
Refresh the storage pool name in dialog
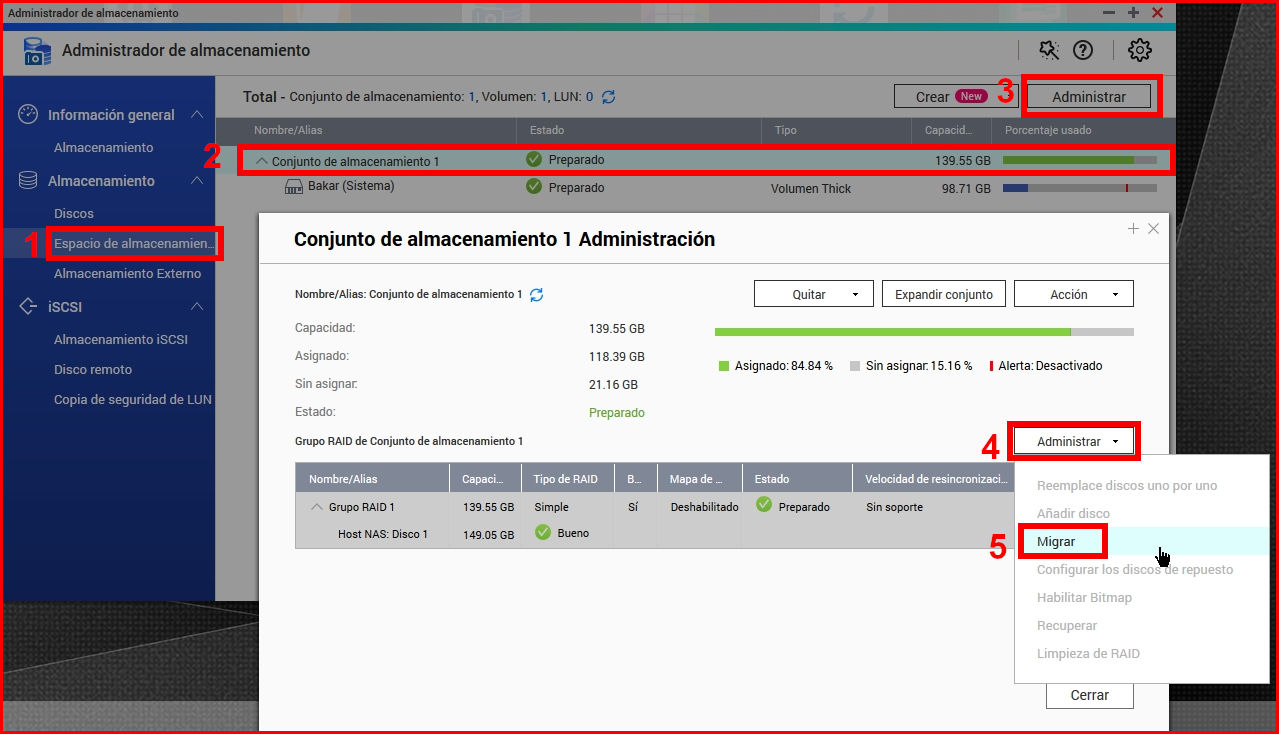tap(537, 295)
